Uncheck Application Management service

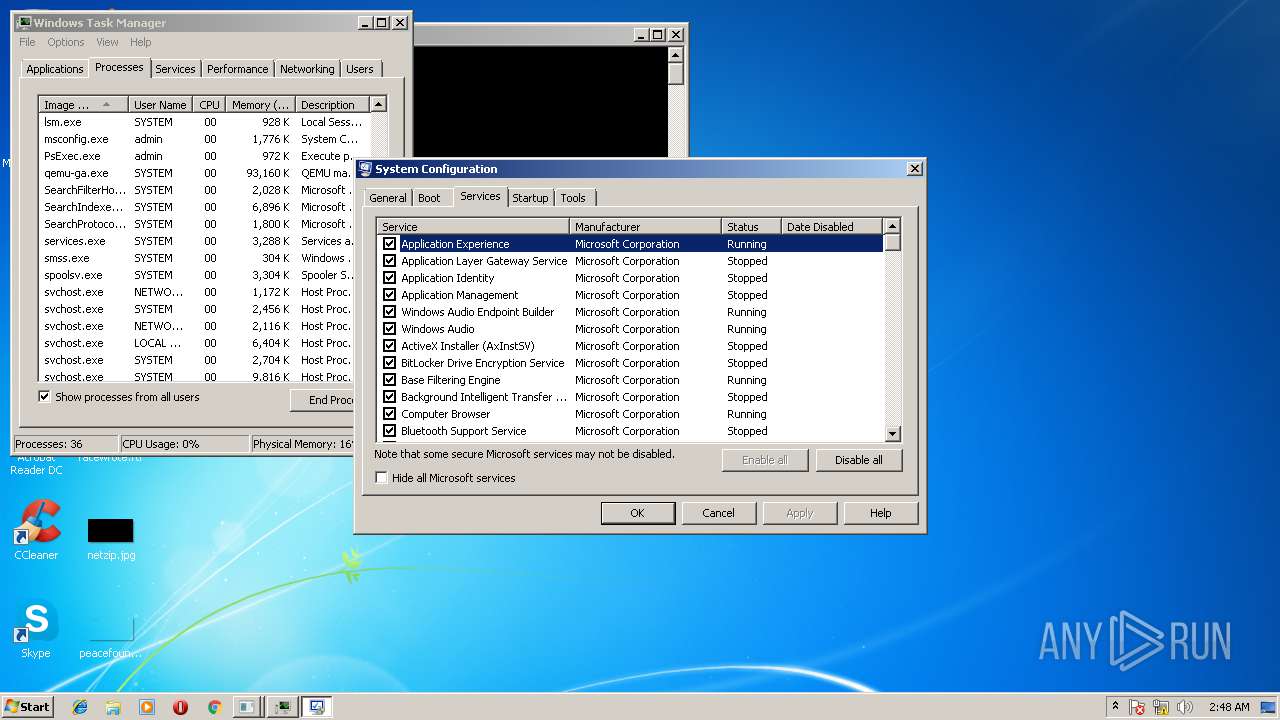click(x=390, y=295)
